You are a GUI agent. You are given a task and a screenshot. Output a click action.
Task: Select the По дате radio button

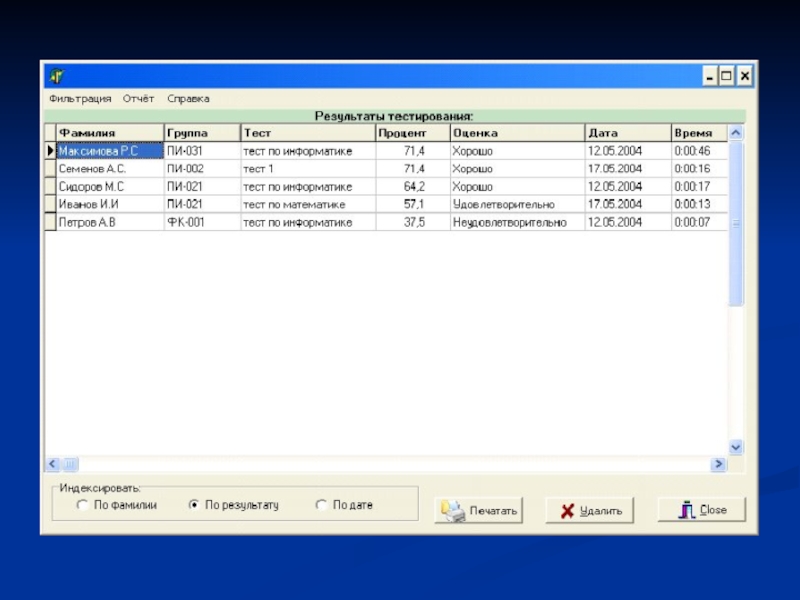coord(321,506)
